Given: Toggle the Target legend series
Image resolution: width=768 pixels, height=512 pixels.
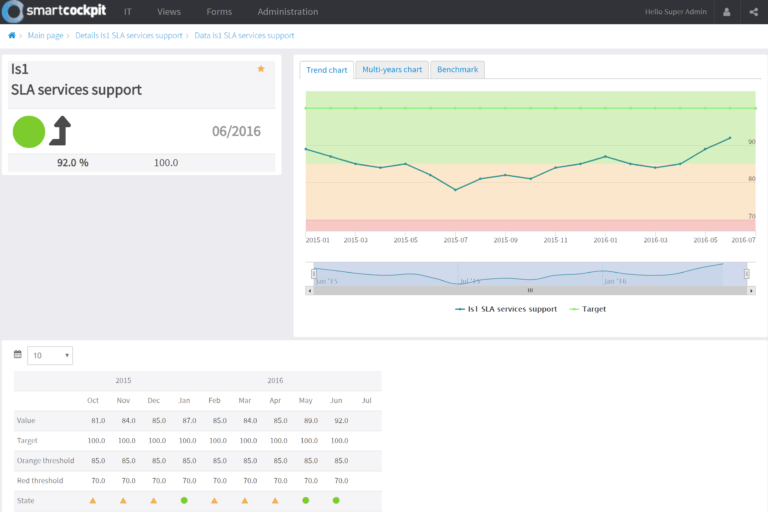Looking at the screenshot, I should pyautogui.click(x=588, y=309).
